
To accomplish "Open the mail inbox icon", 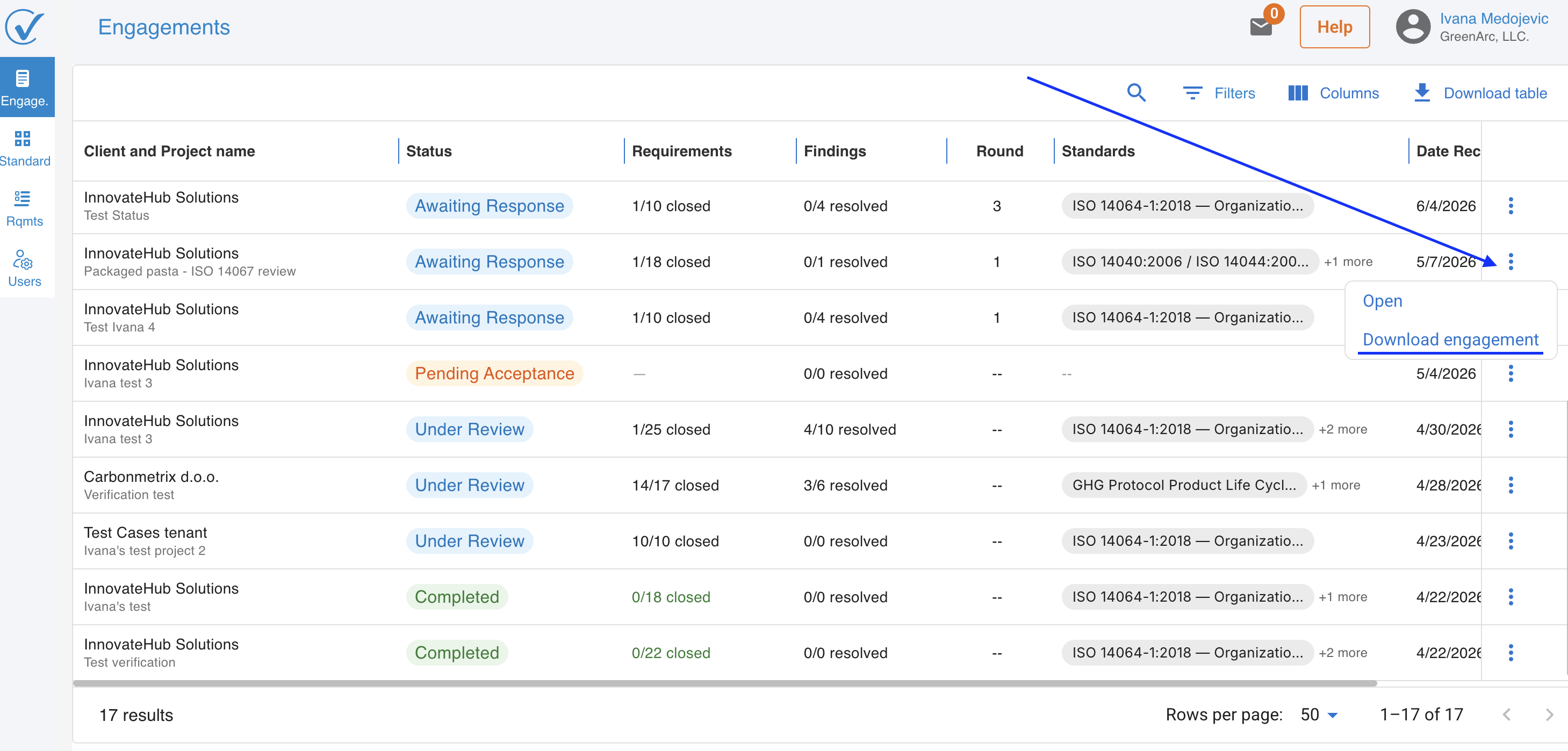I will (1261, 27).
